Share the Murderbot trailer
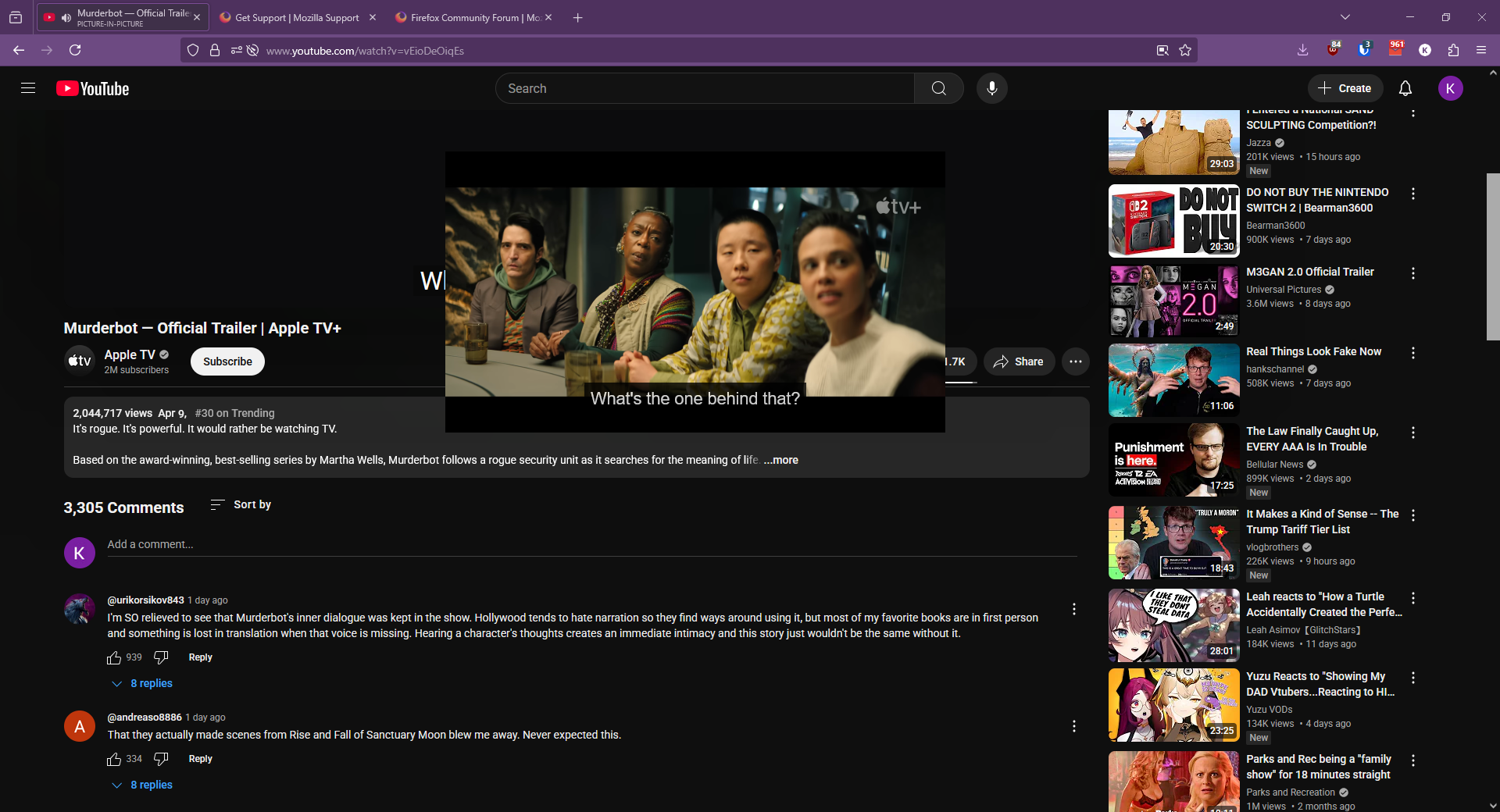1500x812 pixels. point(1019,361)
